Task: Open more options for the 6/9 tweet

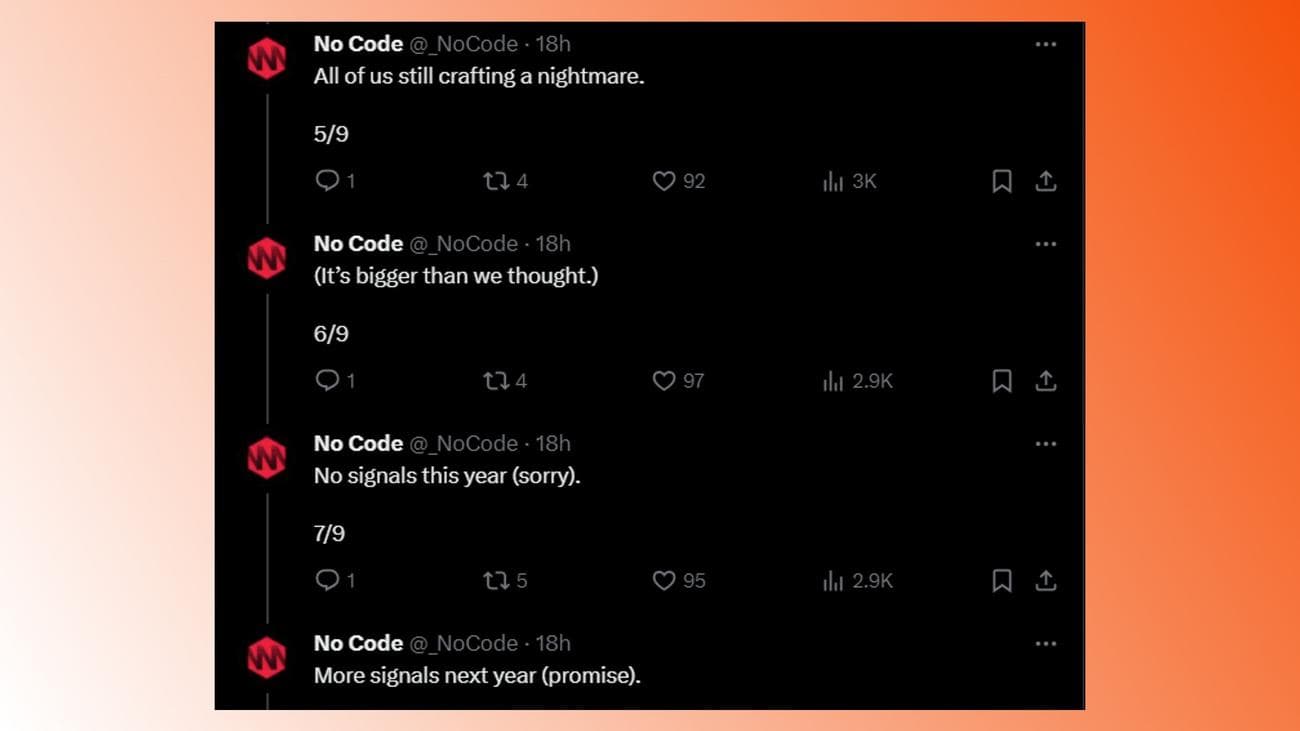Action: pyautogui.click(x=1045, y=244)
